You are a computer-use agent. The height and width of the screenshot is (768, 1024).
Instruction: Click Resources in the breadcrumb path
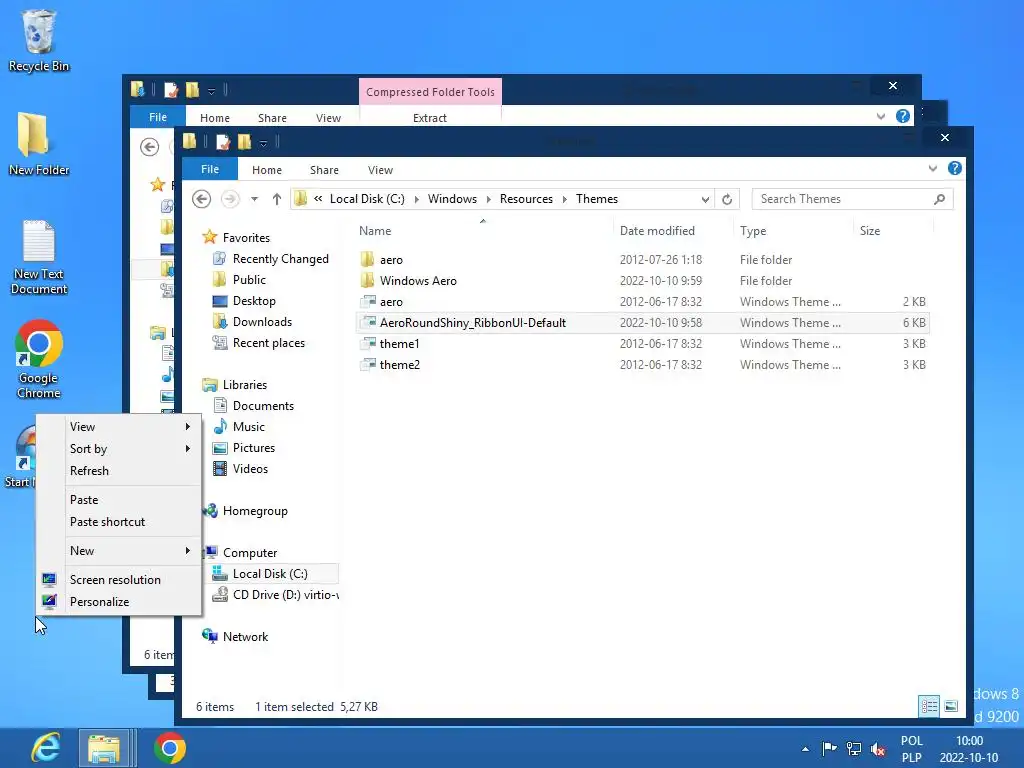point(526,199)
